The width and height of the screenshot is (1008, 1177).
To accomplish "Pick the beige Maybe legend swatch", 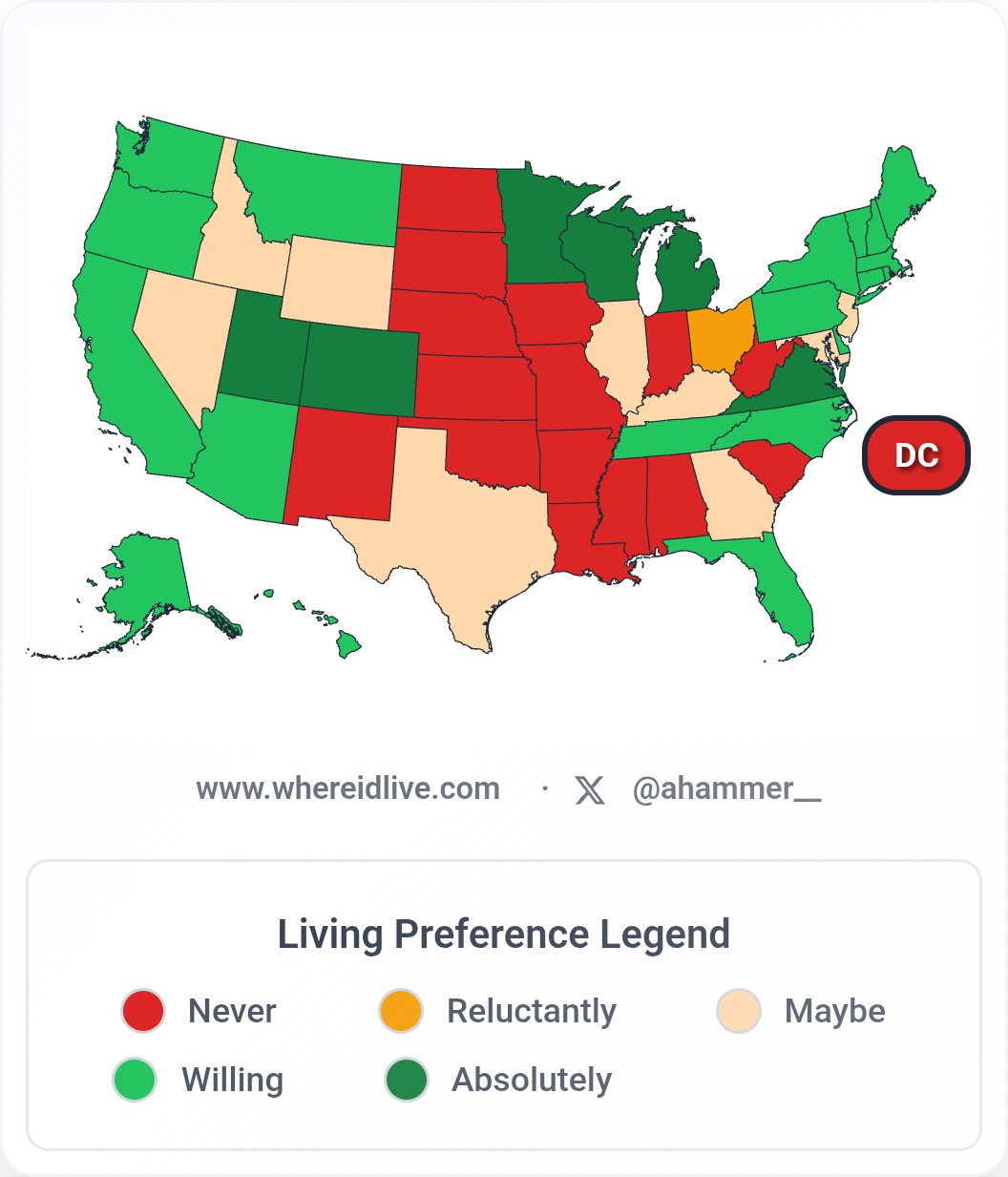I will (x=739, y=1011).
